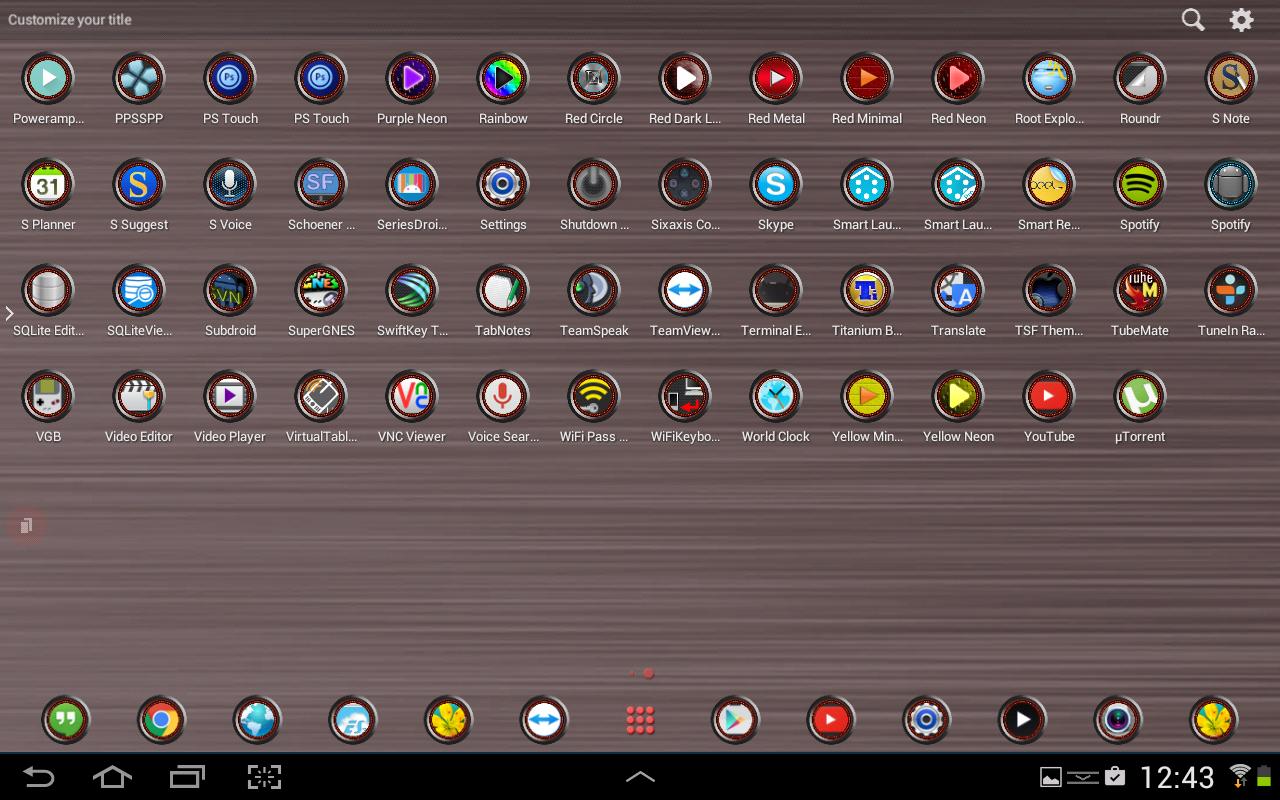Select Titanium Backup
Image resolution: width=1280 pixels, height=800 pixels.
click(867, 290)
